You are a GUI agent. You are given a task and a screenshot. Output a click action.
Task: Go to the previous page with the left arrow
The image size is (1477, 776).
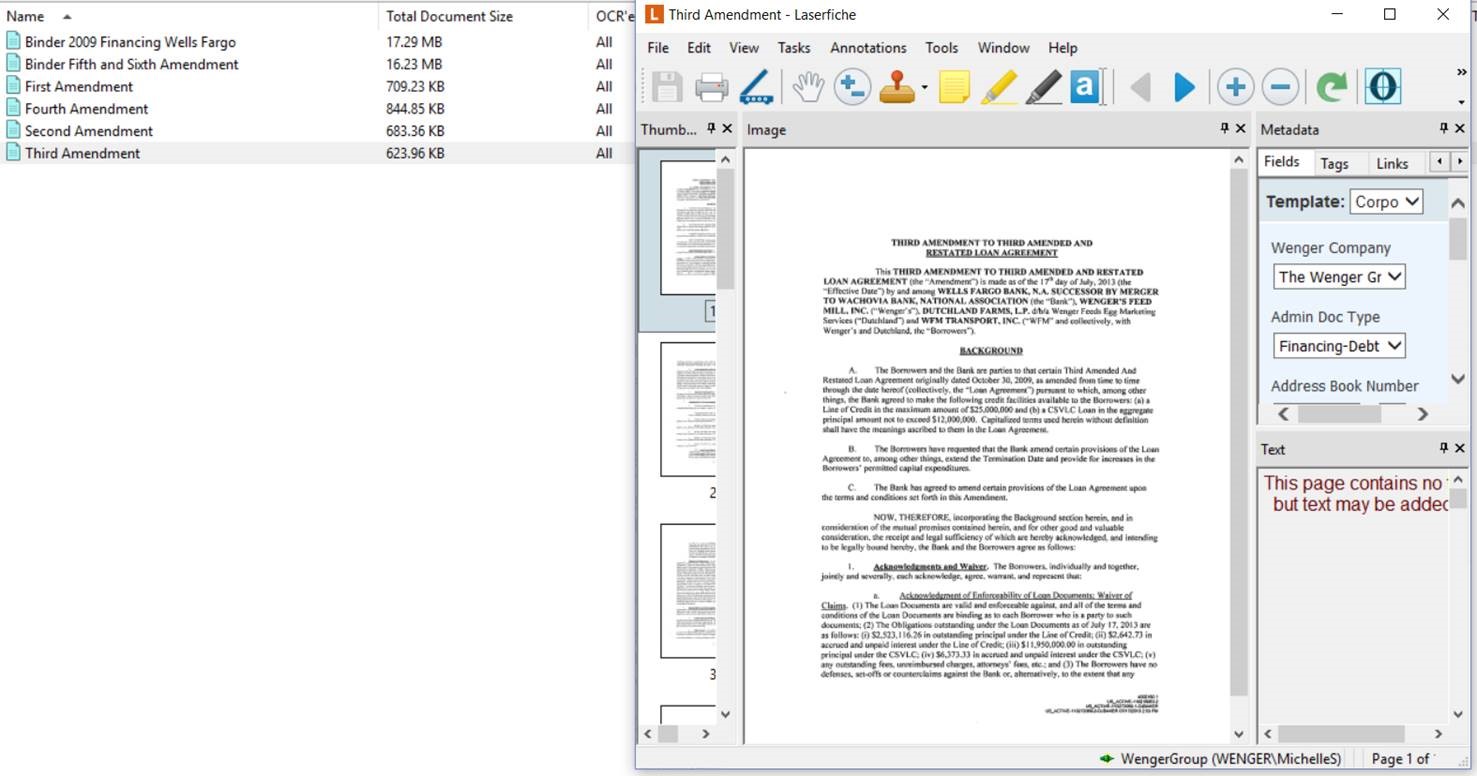click(x=1140, y=88)
